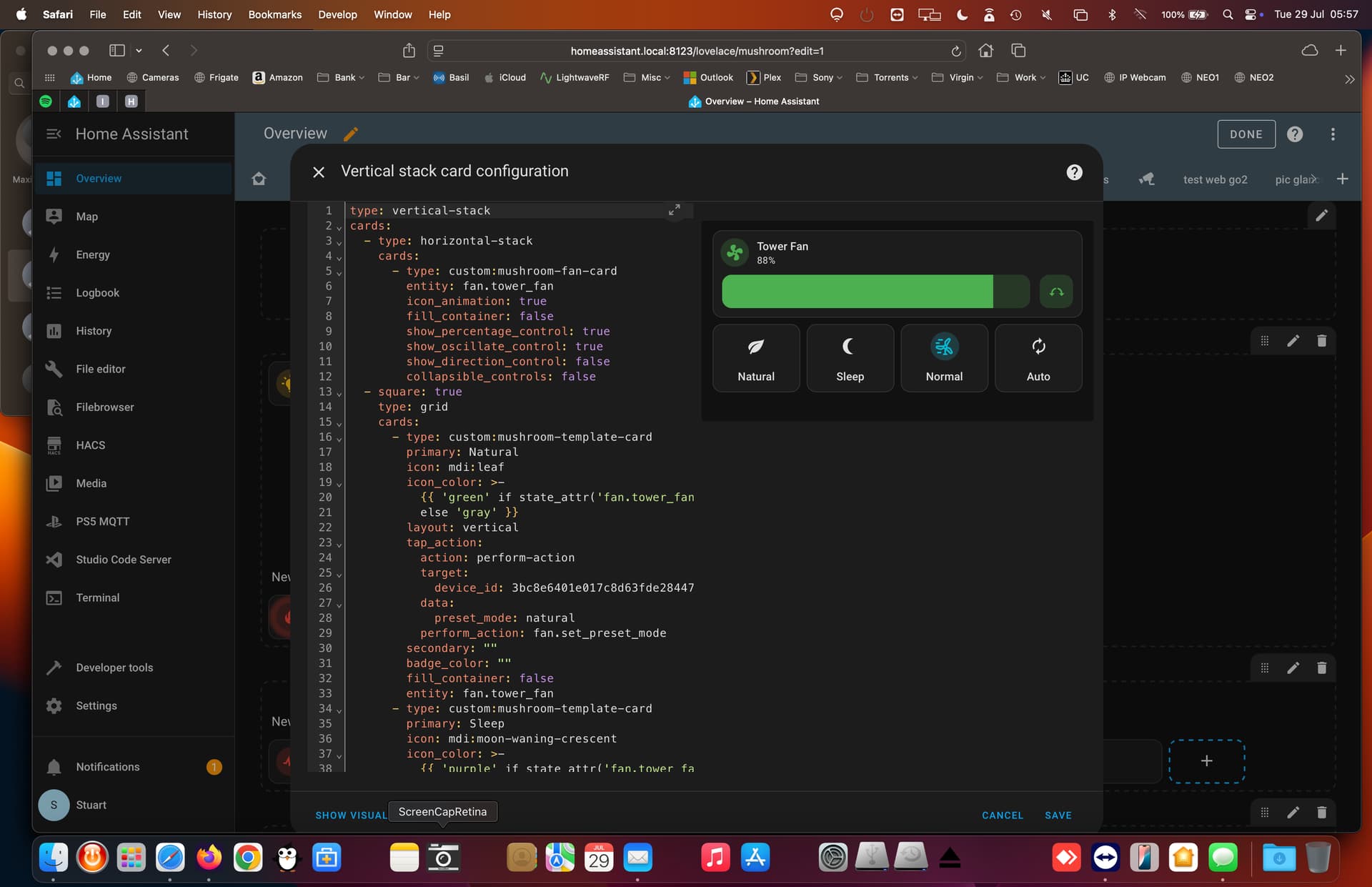Save the vertical stack card configuration
This screenshot has width=1372, height=887.
pyautogui.click(x=1058, y=815)
